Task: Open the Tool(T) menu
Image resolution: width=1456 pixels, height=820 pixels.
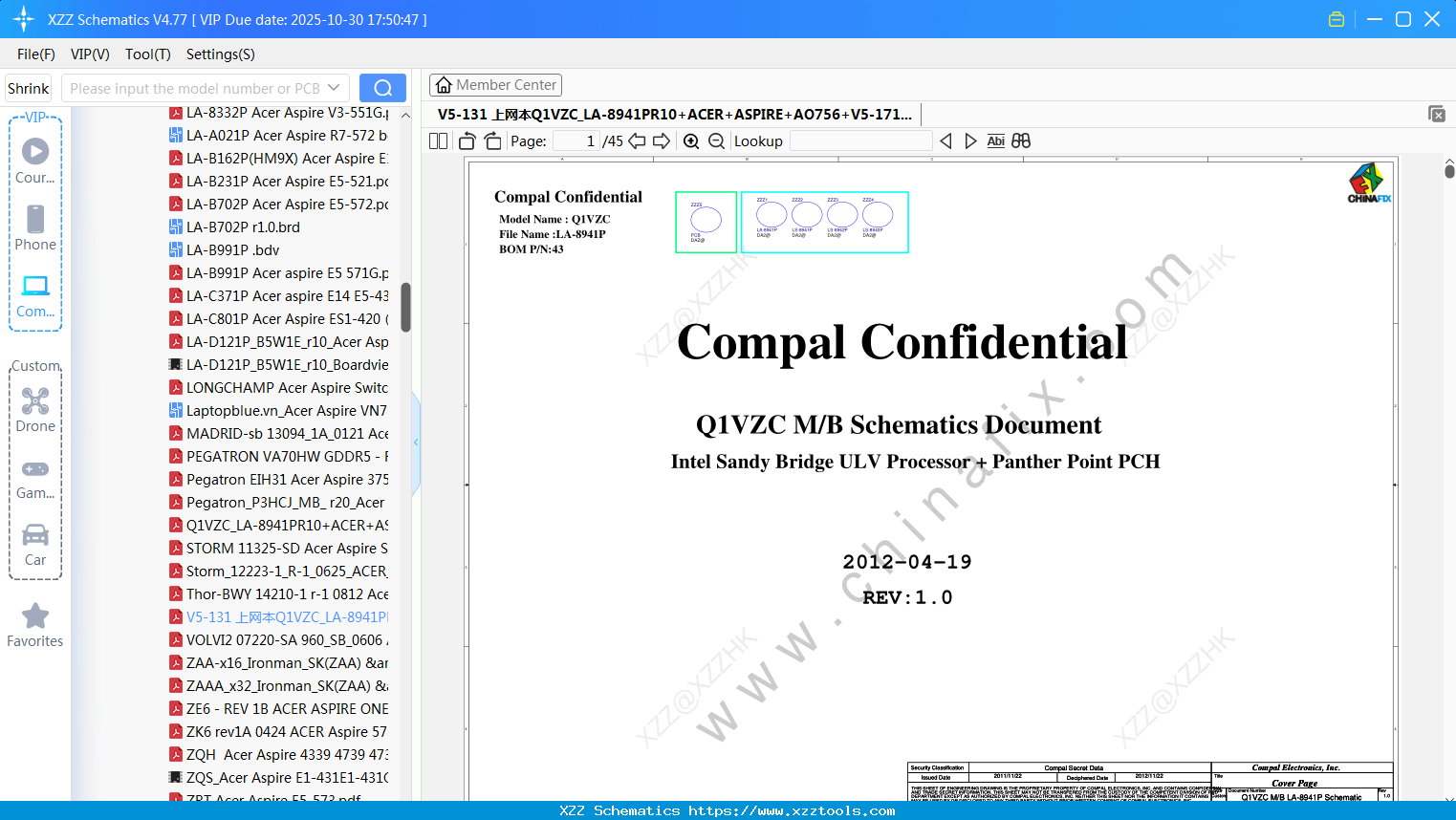Action: tap(148, 54)
